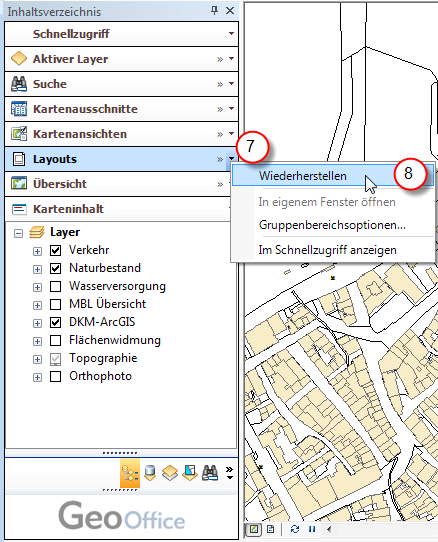Expand the Naturbestand tree node
Screen dimensions: 438x542
37,269
